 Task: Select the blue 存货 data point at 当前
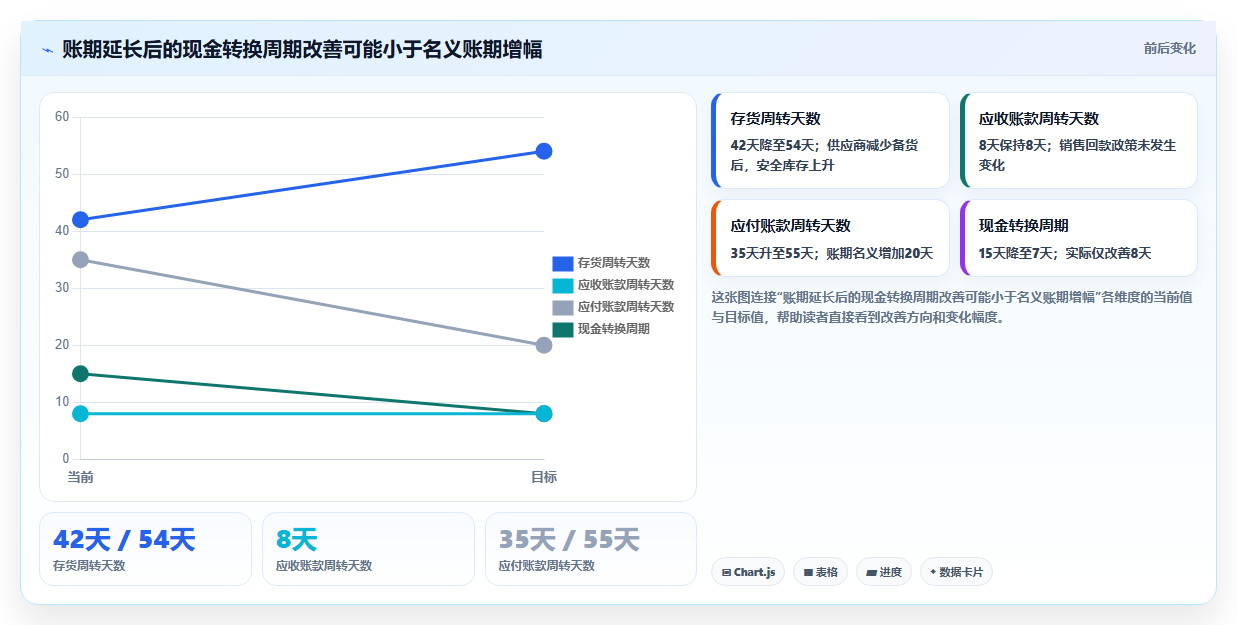[81, 220]
